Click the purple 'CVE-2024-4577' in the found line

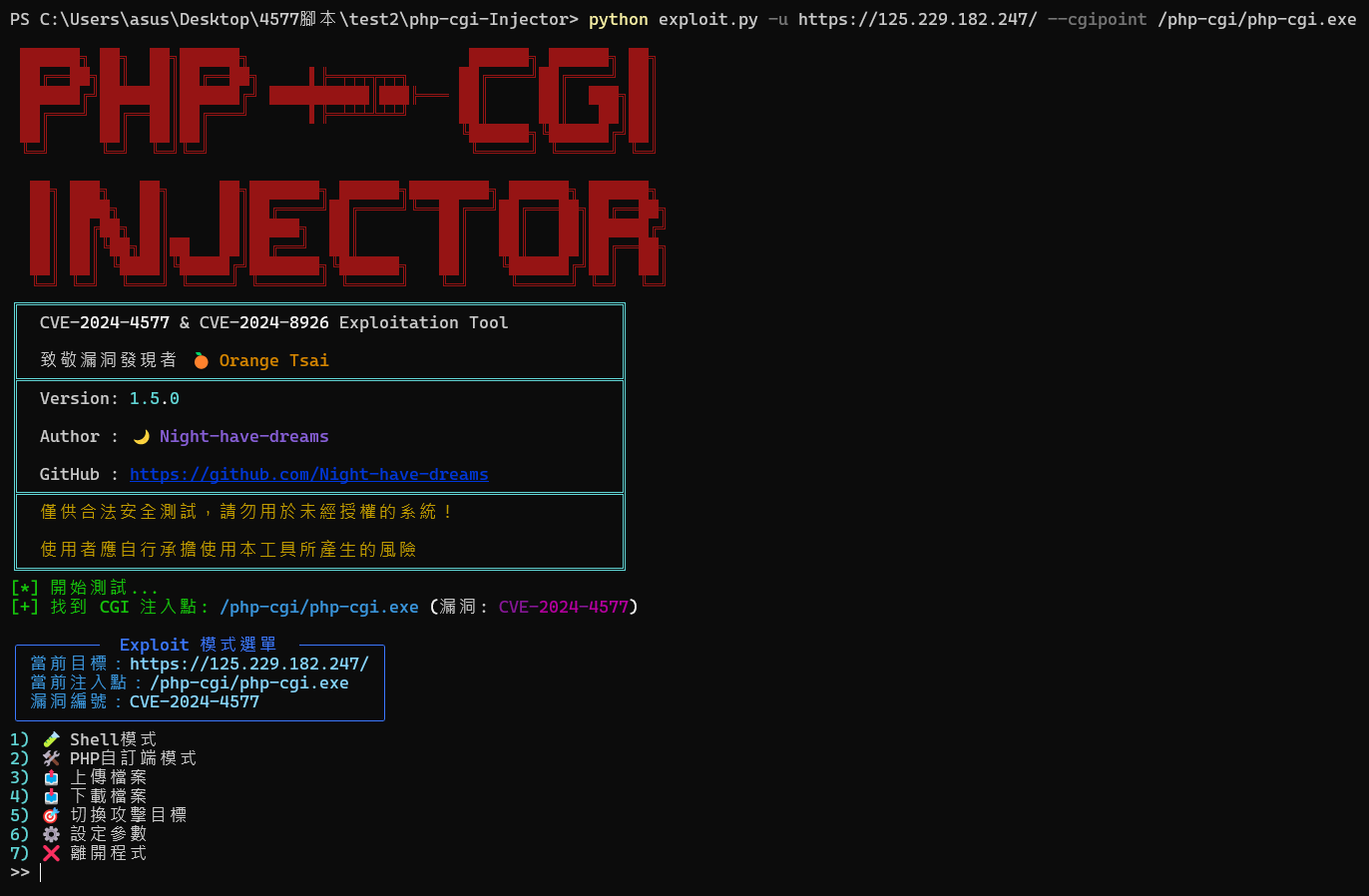pyautogui.click(x=564, y=607)
